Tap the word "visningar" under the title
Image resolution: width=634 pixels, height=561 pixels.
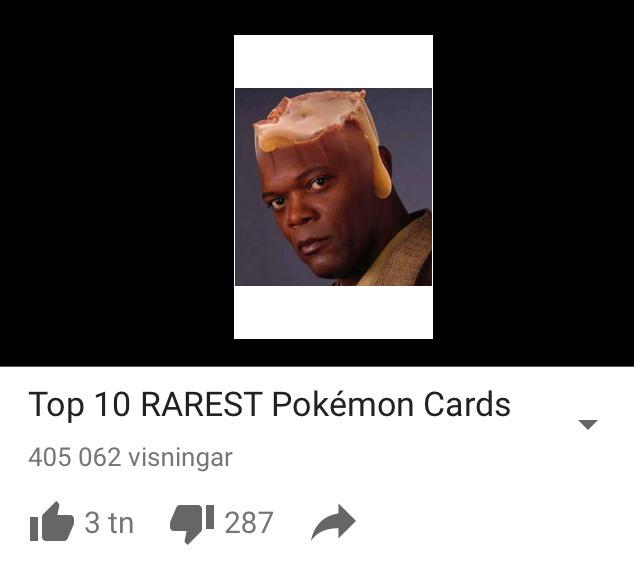pos(180,457)
